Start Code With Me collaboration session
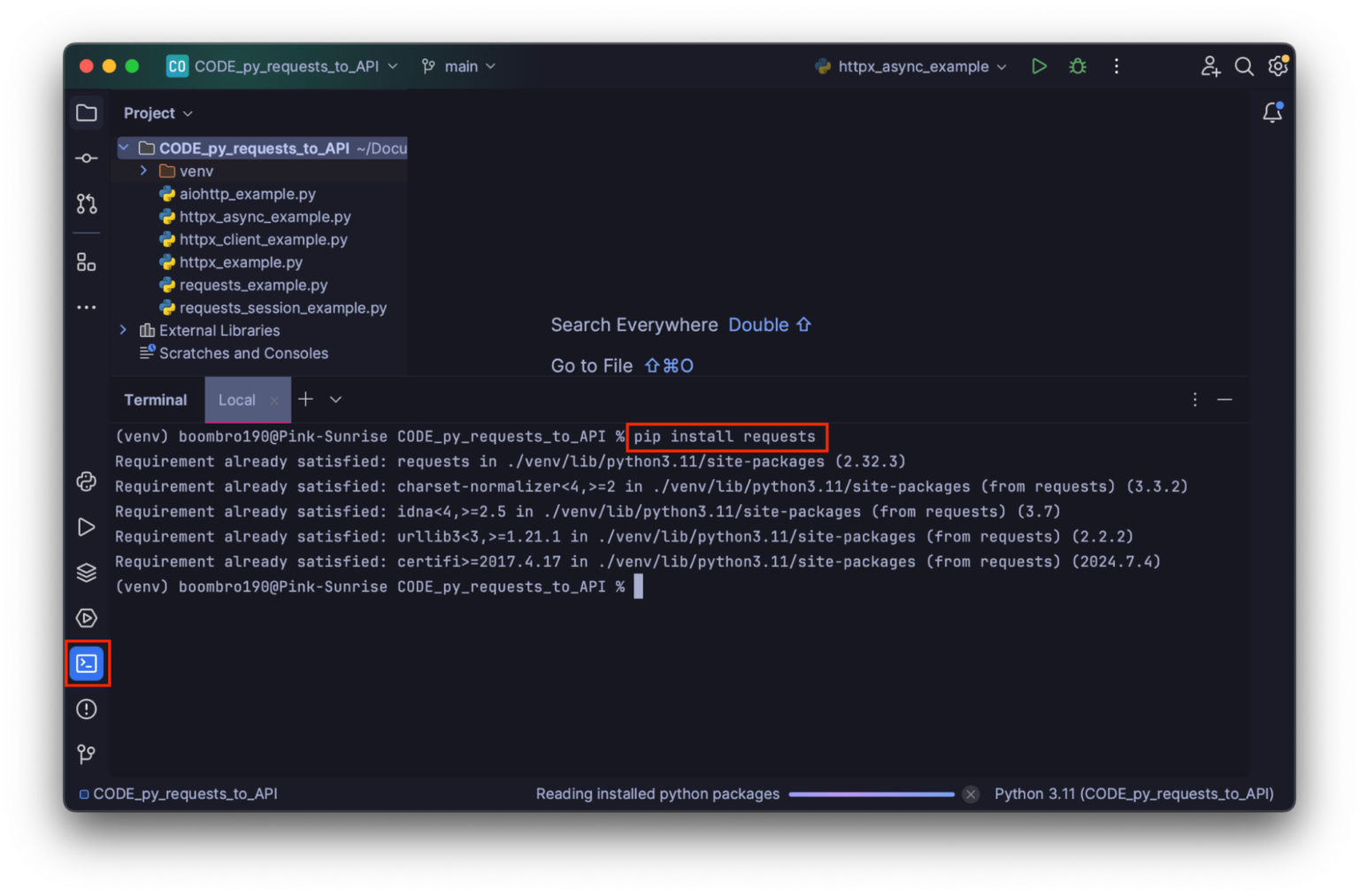Viewport: 1359px width, 896px height. click(x=1209, y=65)
